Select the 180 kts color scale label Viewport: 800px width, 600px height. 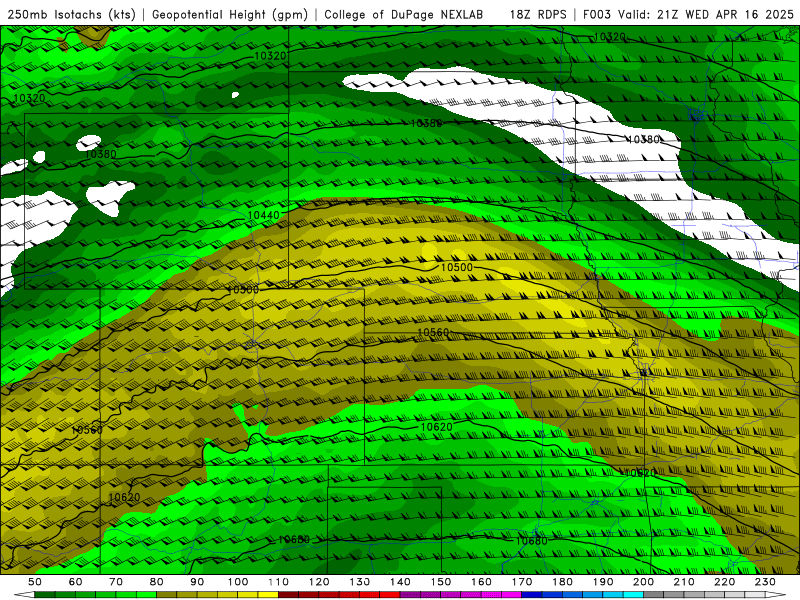563,582
